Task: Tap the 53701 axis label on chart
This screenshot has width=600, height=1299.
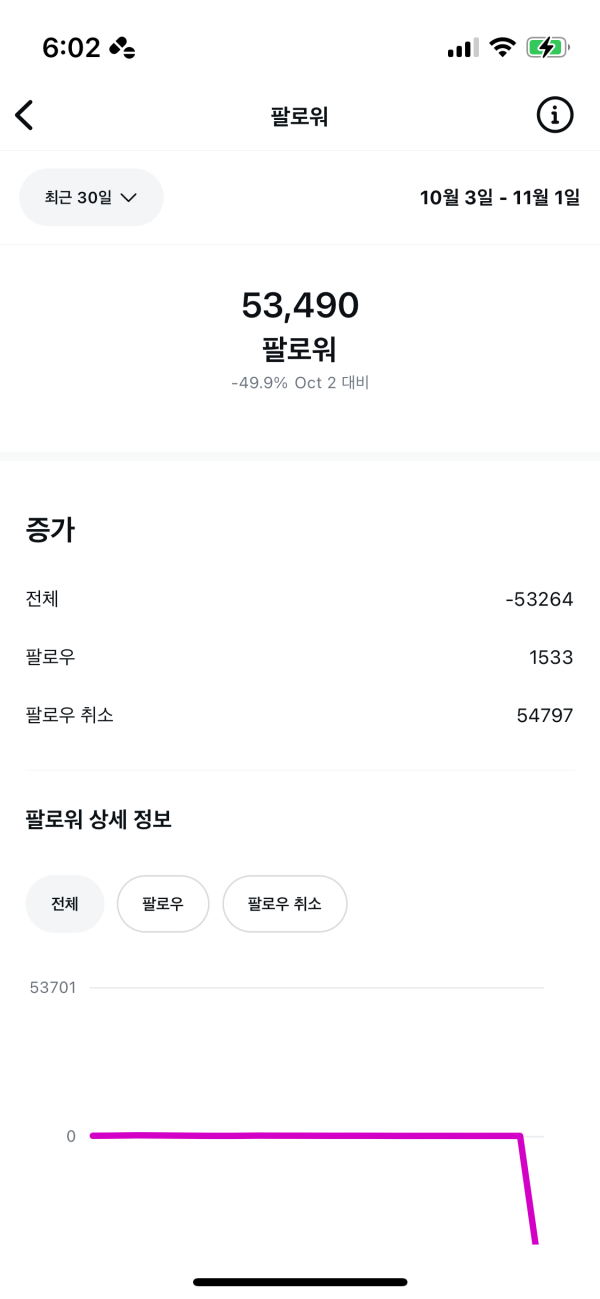Action: point(53,988)
